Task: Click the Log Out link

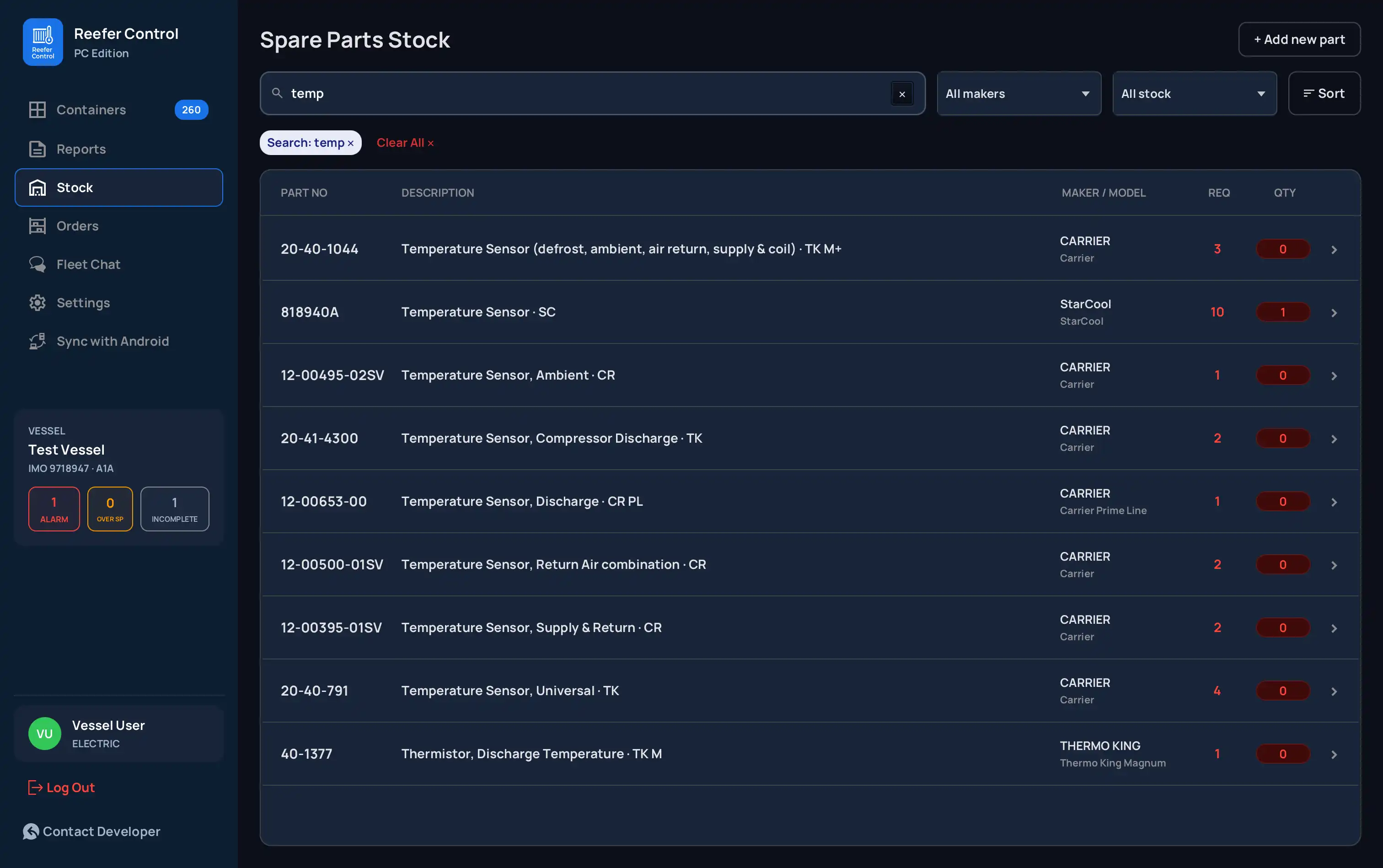Action: pos(61,788)
